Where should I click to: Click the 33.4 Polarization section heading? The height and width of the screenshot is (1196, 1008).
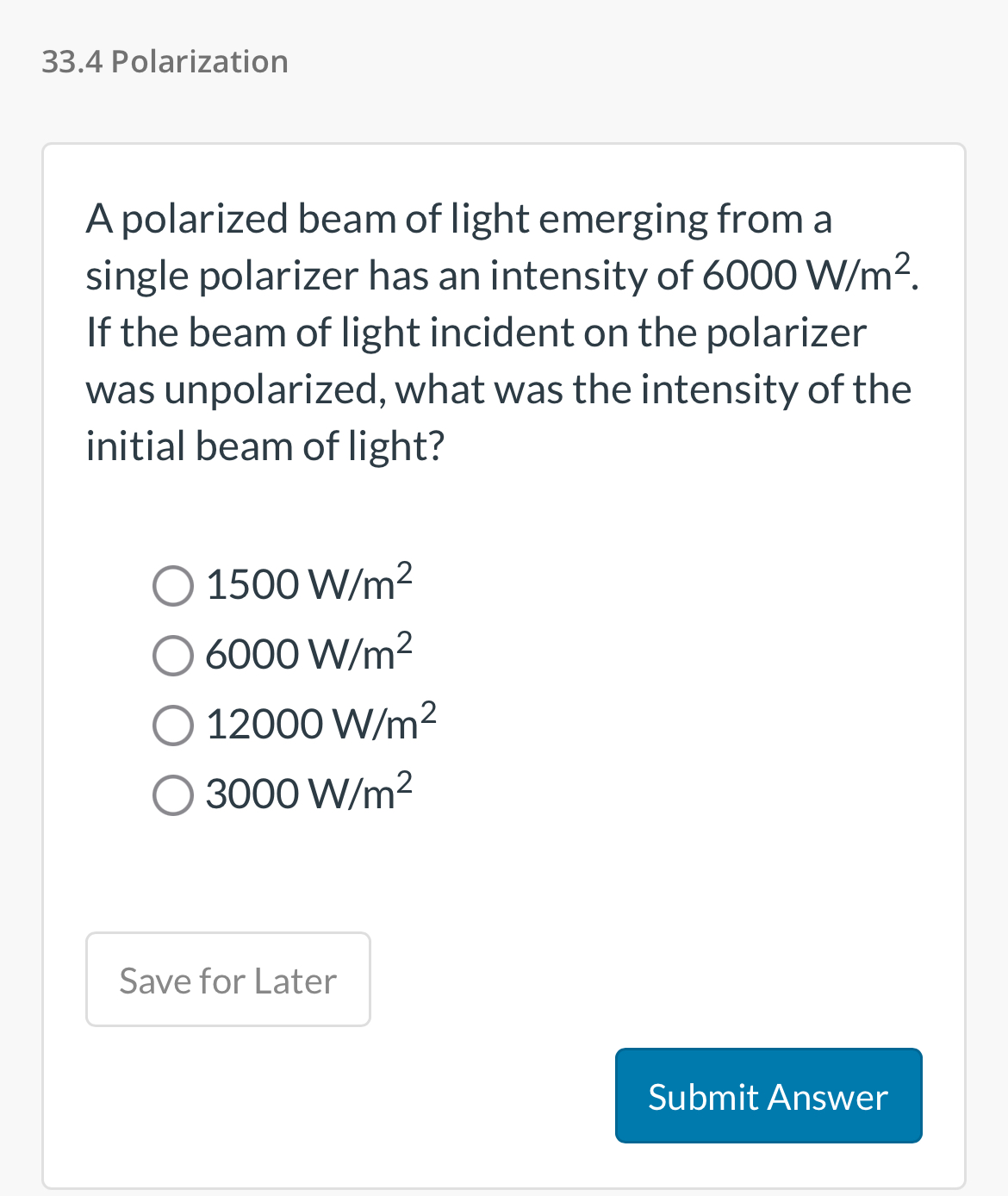pyautogui.click(x=164, y=60)
